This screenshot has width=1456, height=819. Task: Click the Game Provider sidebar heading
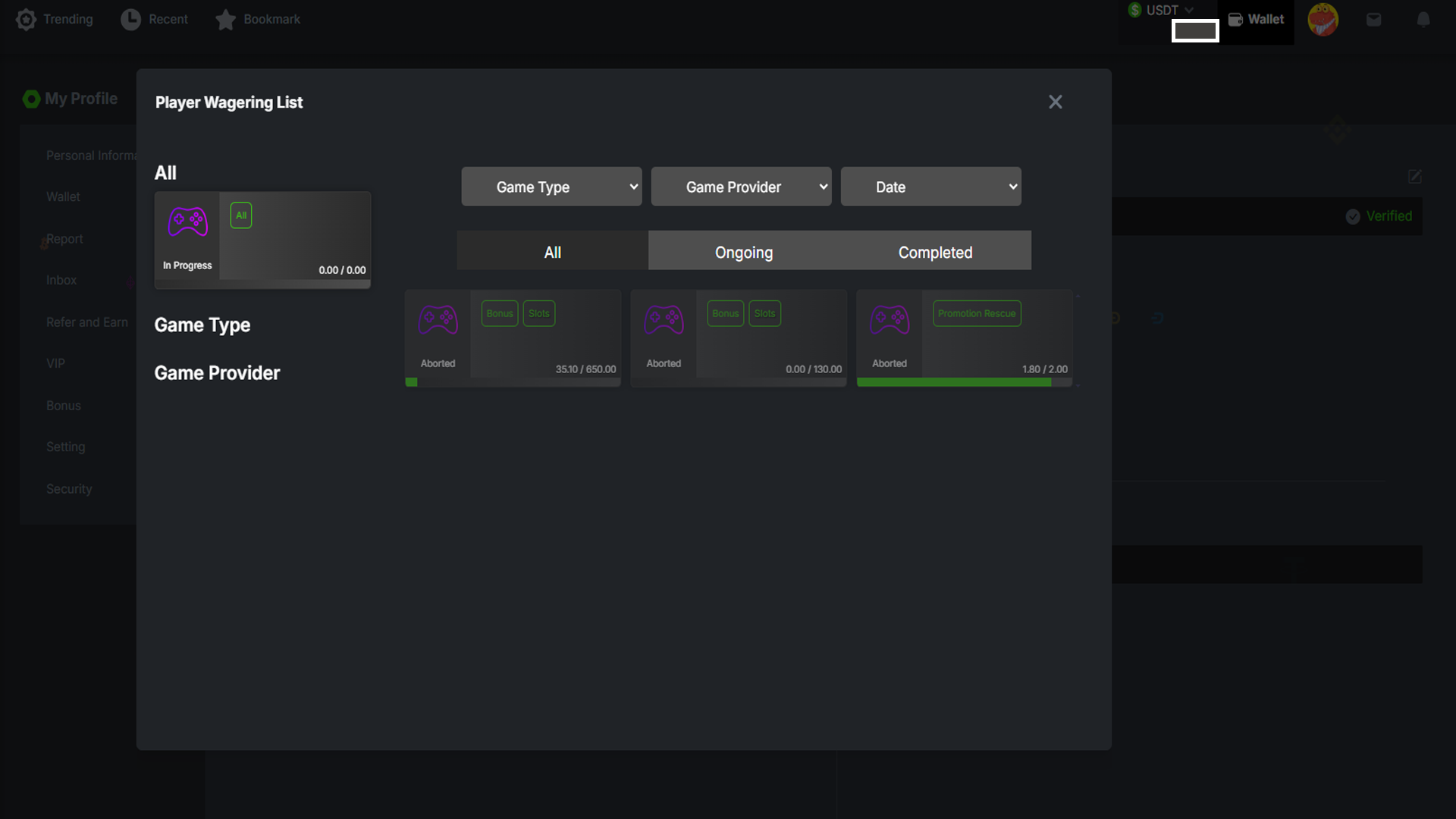217,372
